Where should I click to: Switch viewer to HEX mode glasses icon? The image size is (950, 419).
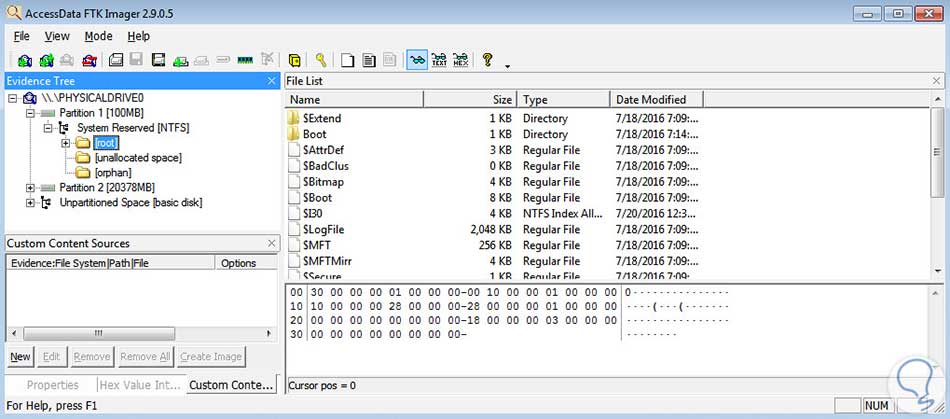point(460,60)
